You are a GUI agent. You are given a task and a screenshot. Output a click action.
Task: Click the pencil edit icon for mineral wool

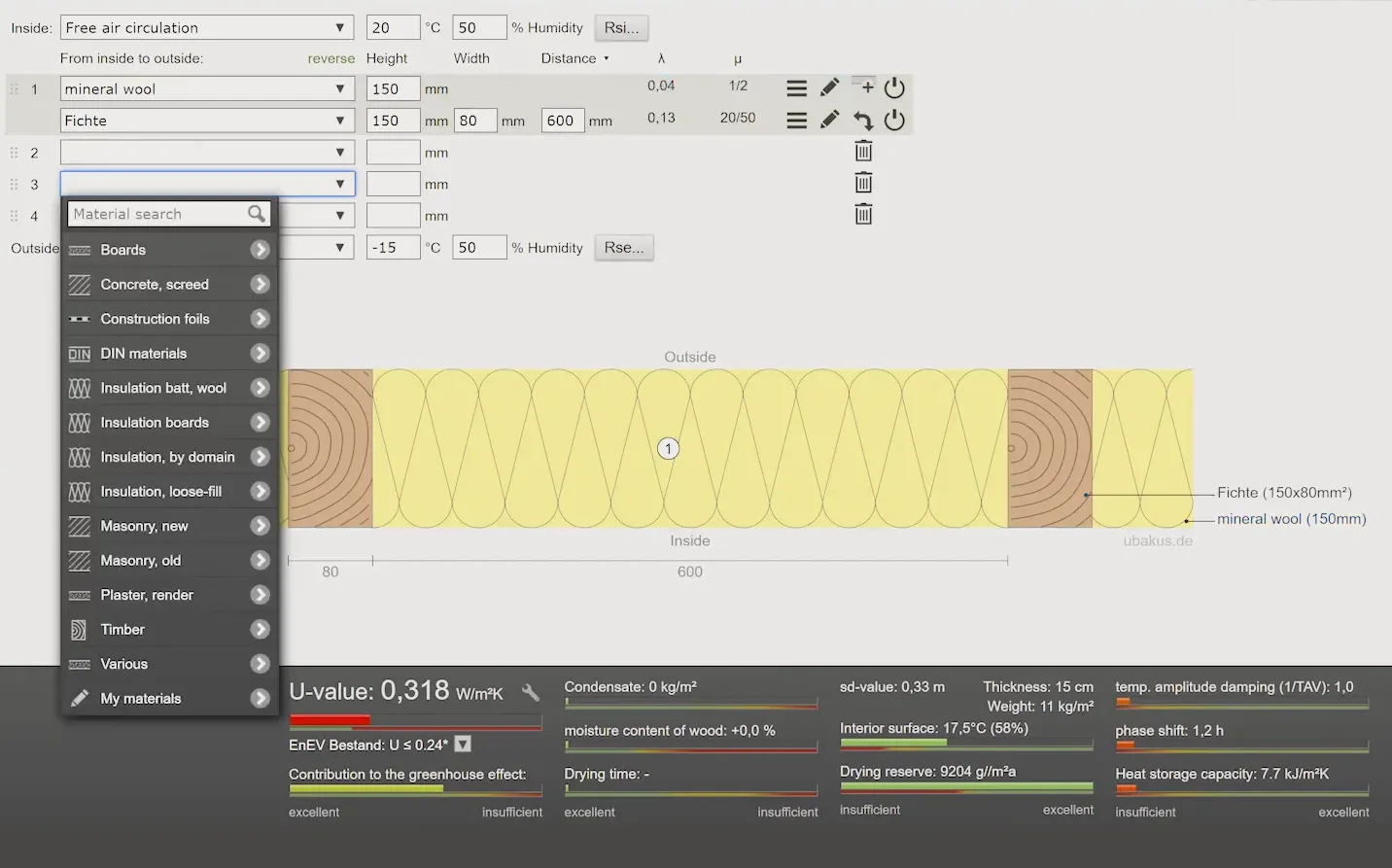pyautogui.click(x=829, y=87)
